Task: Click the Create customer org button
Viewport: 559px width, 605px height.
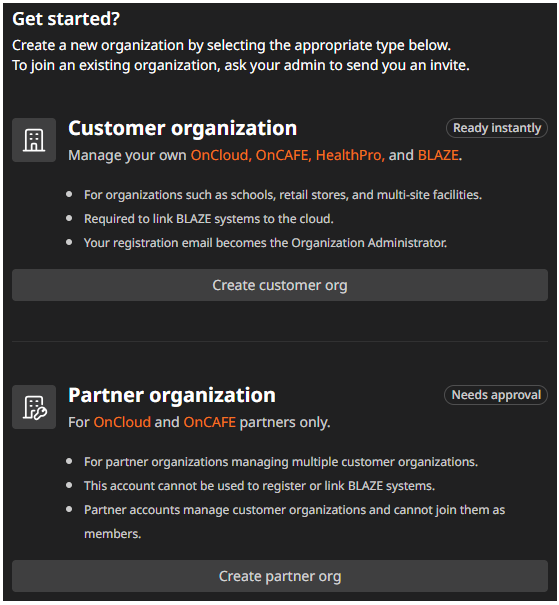Action: 280,285
